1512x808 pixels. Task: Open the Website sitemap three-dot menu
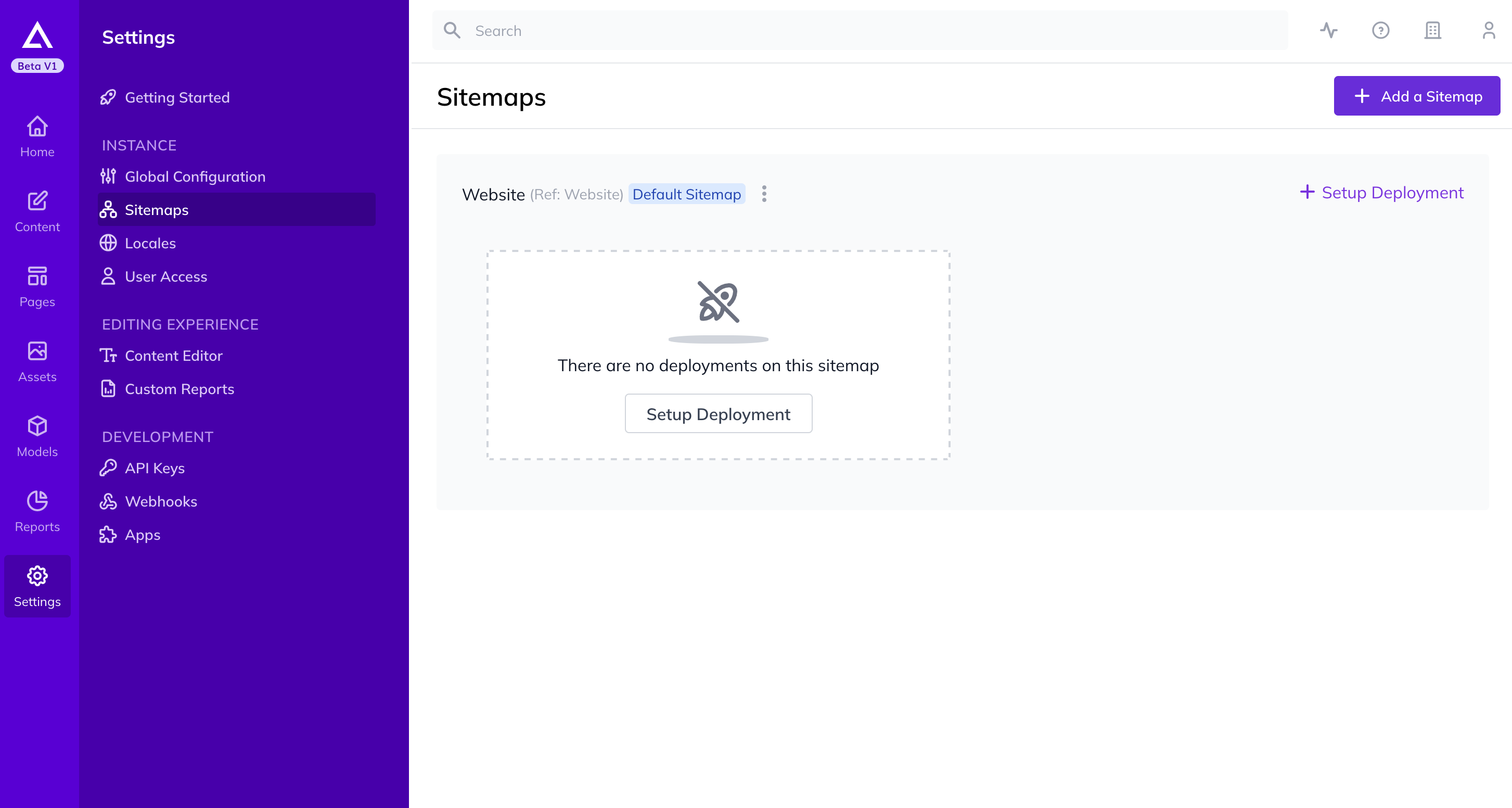click(764, 194)
